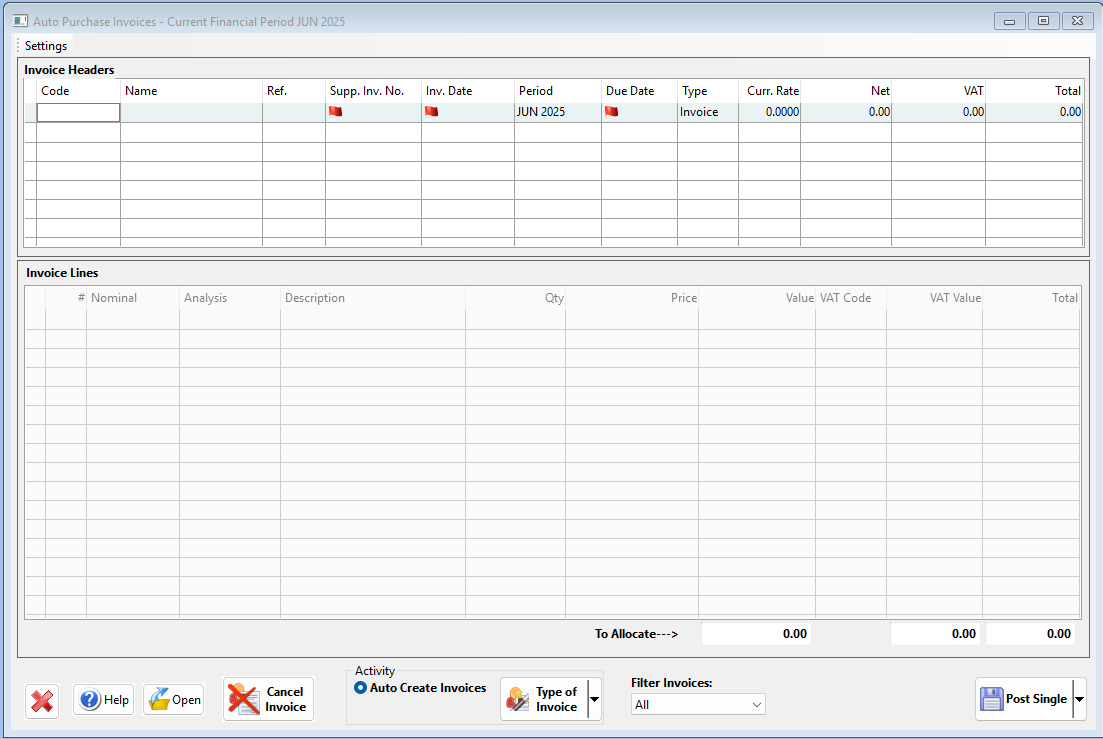
Task: Click the app icon in title bar
Action: [20, 21]
